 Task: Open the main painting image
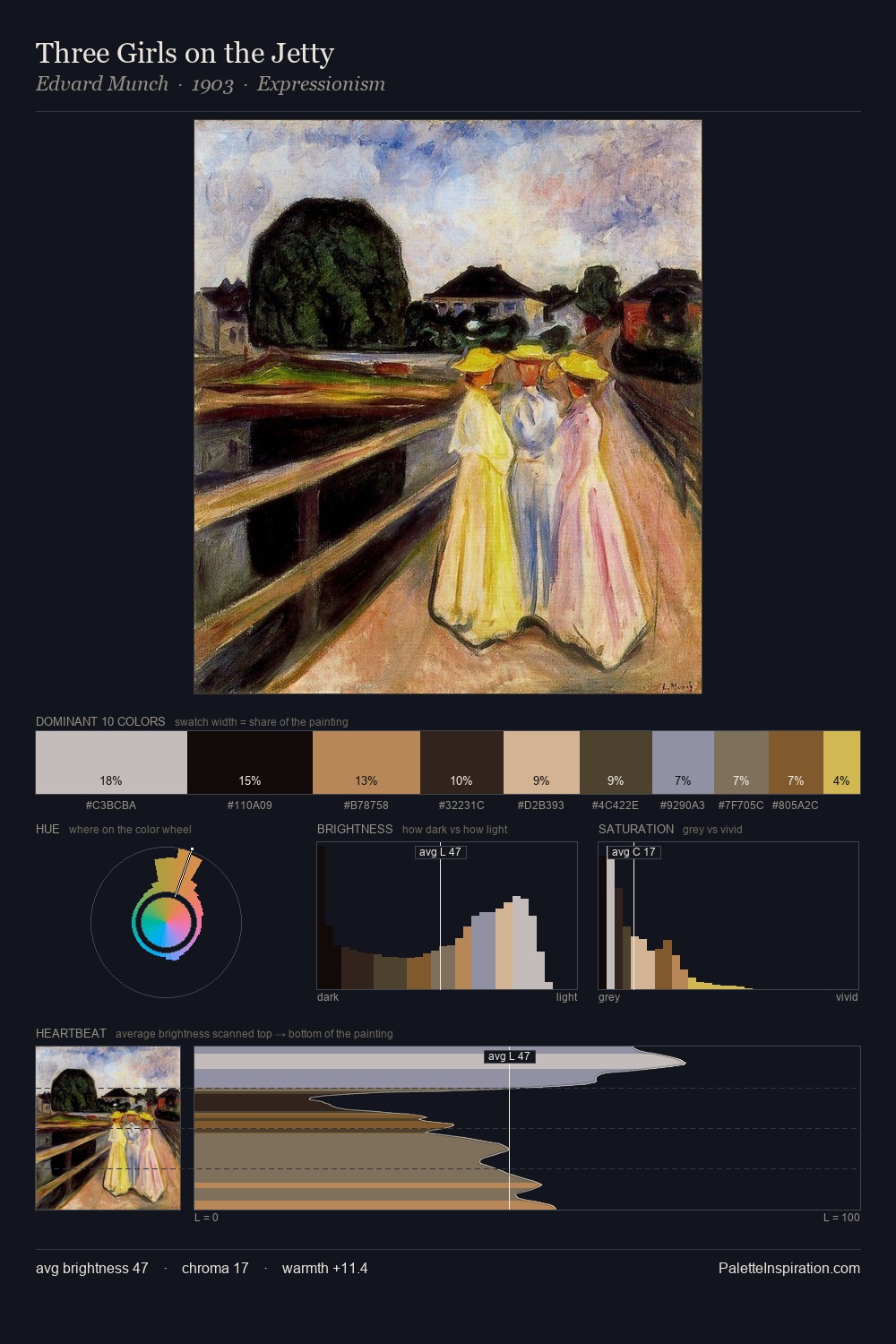point(448,407)
